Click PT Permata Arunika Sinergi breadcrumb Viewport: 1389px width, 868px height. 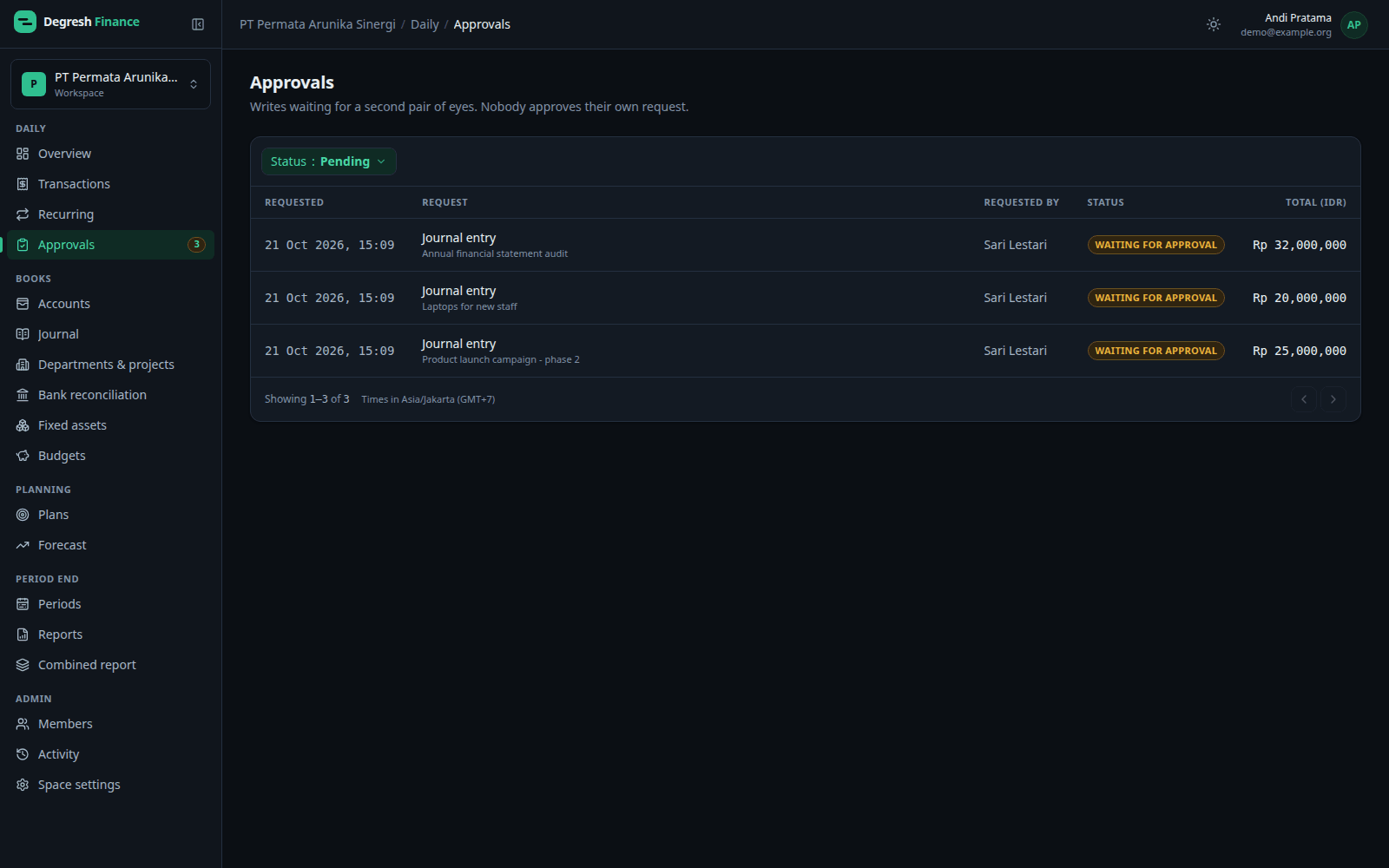tap(318, 24)
